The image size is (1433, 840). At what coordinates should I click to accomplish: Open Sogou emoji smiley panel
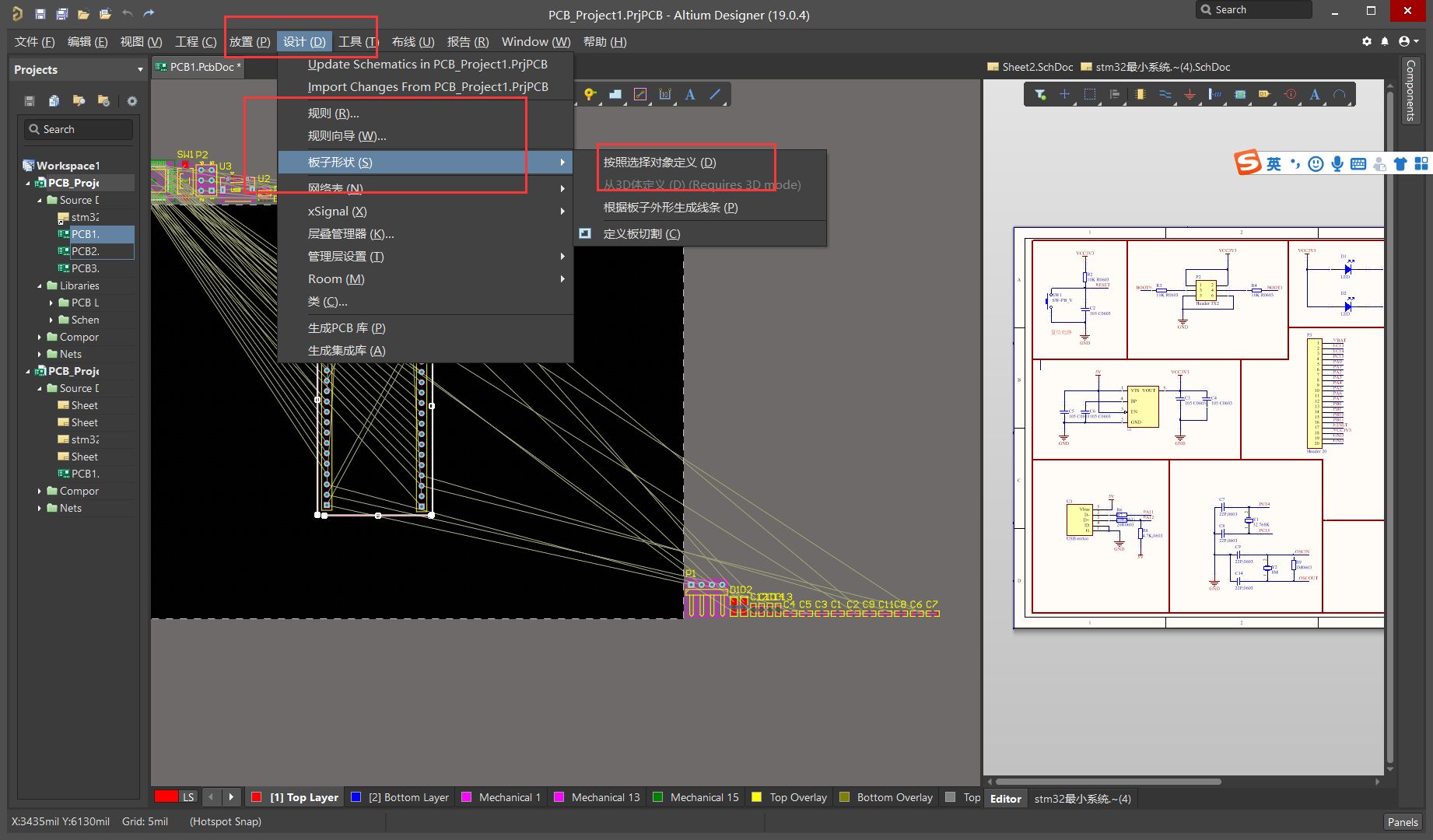[x=1316, y=163]
